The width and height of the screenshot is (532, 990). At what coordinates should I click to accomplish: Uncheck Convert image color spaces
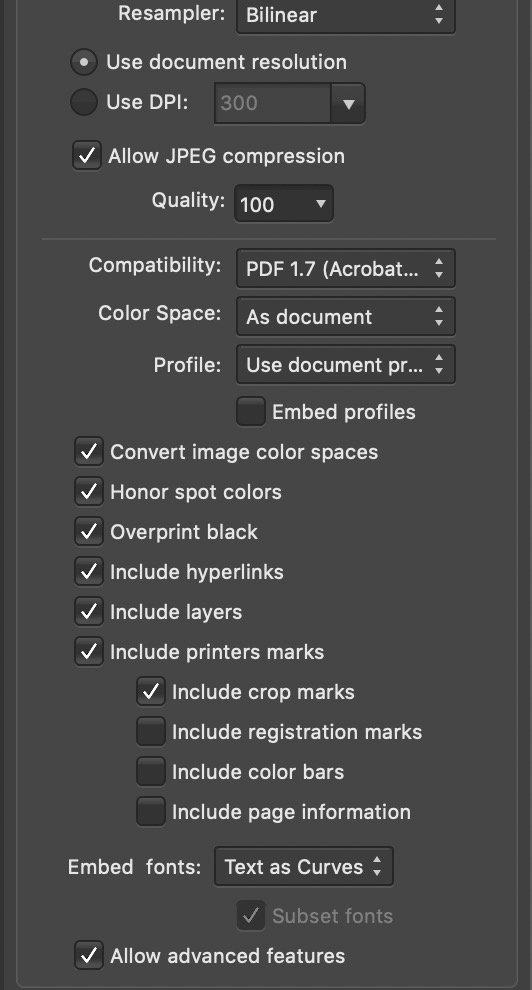pos(88,451)
